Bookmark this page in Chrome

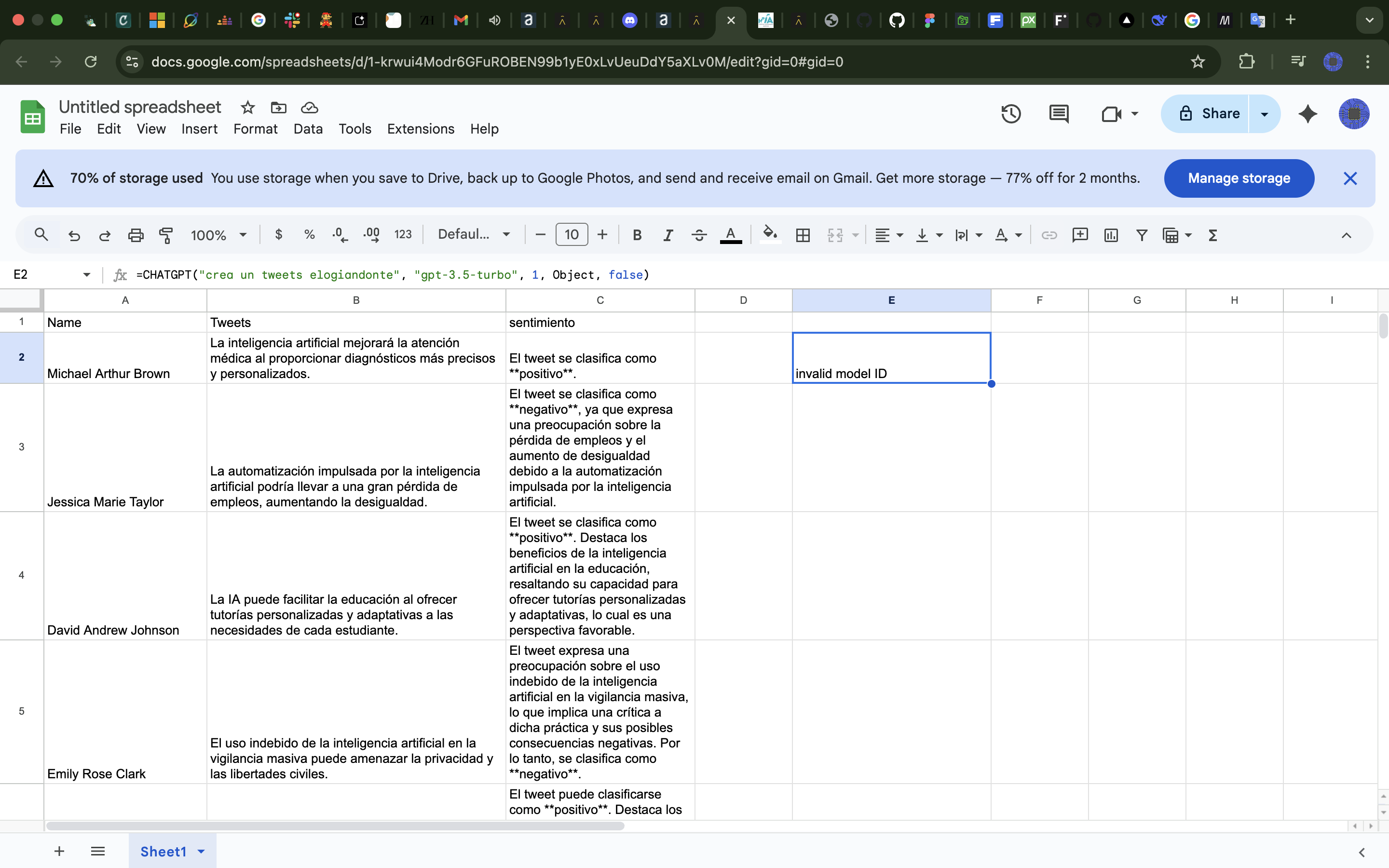click(1198, 61)
